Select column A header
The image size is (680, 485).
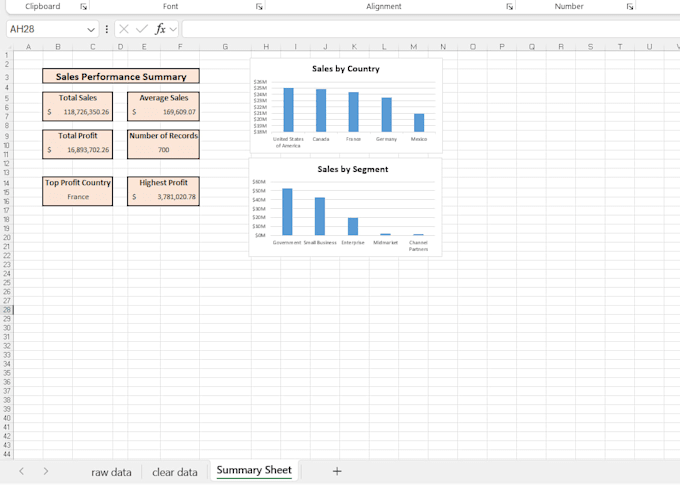pos(28,46)
